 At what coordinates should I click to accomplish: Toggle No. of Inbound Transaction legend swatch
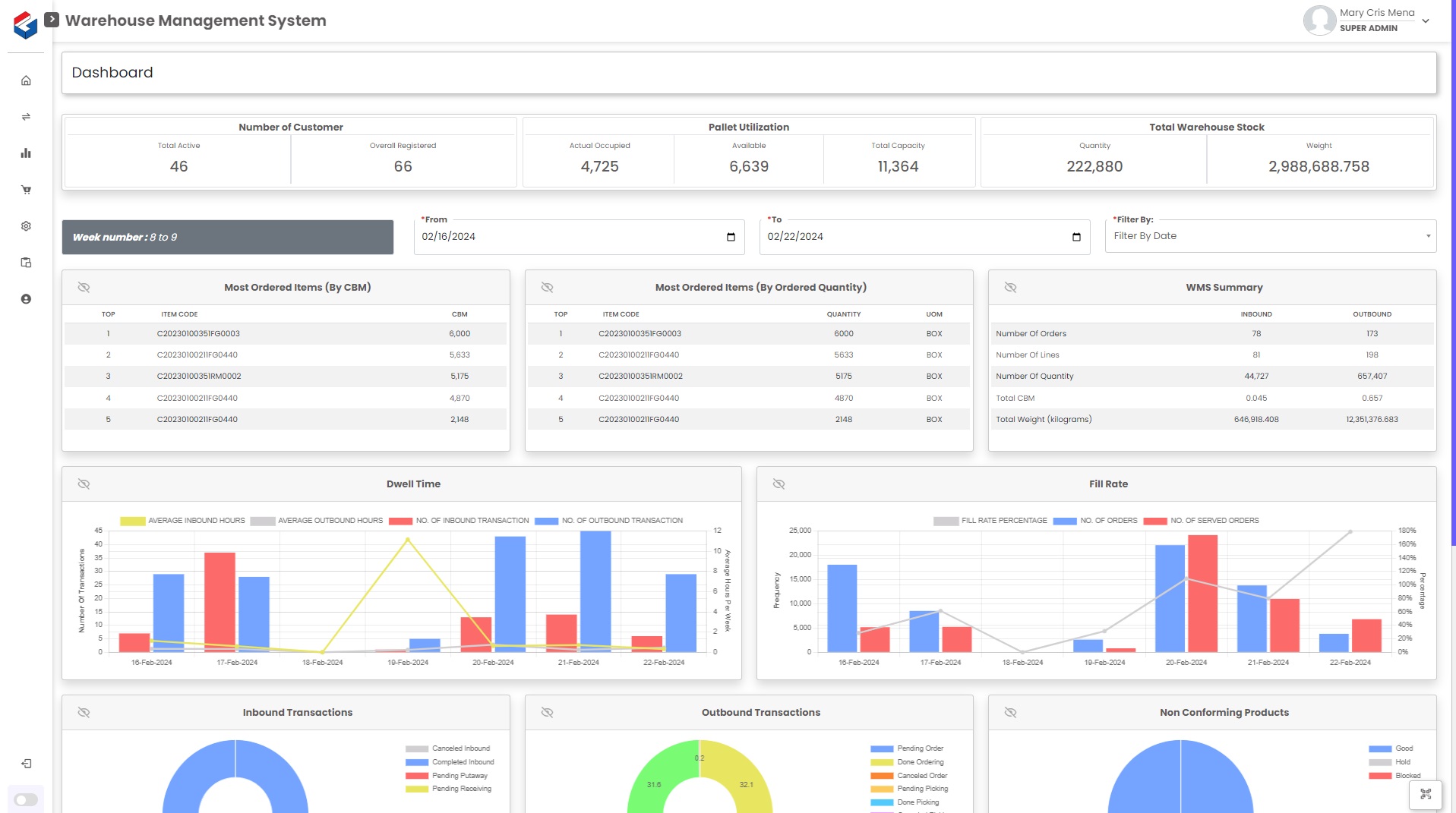[400, 521]
